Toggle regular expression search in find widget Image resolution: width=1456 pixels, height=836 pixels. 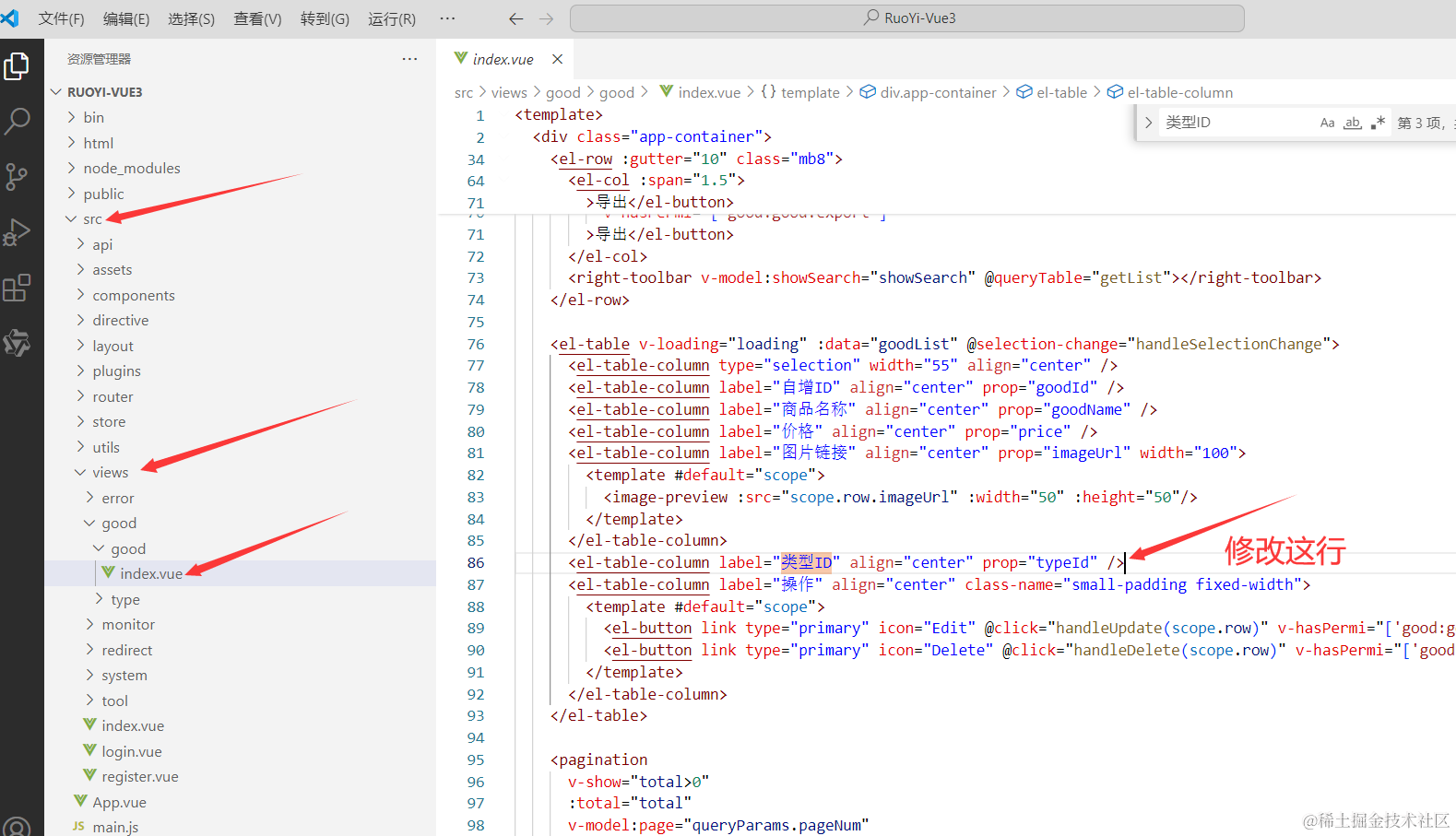pos(1378,123)
